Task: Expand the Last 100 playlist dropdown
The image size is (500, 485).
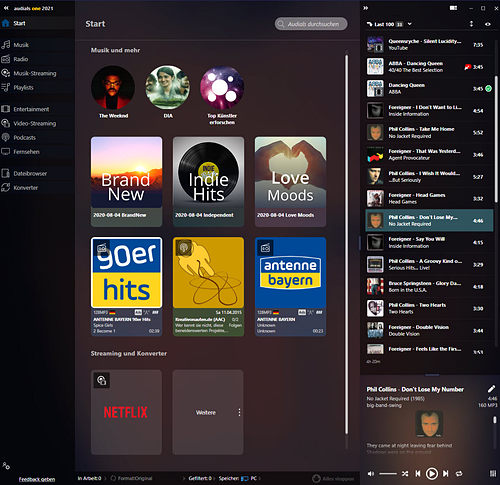Action: click(x=410, y=24)
